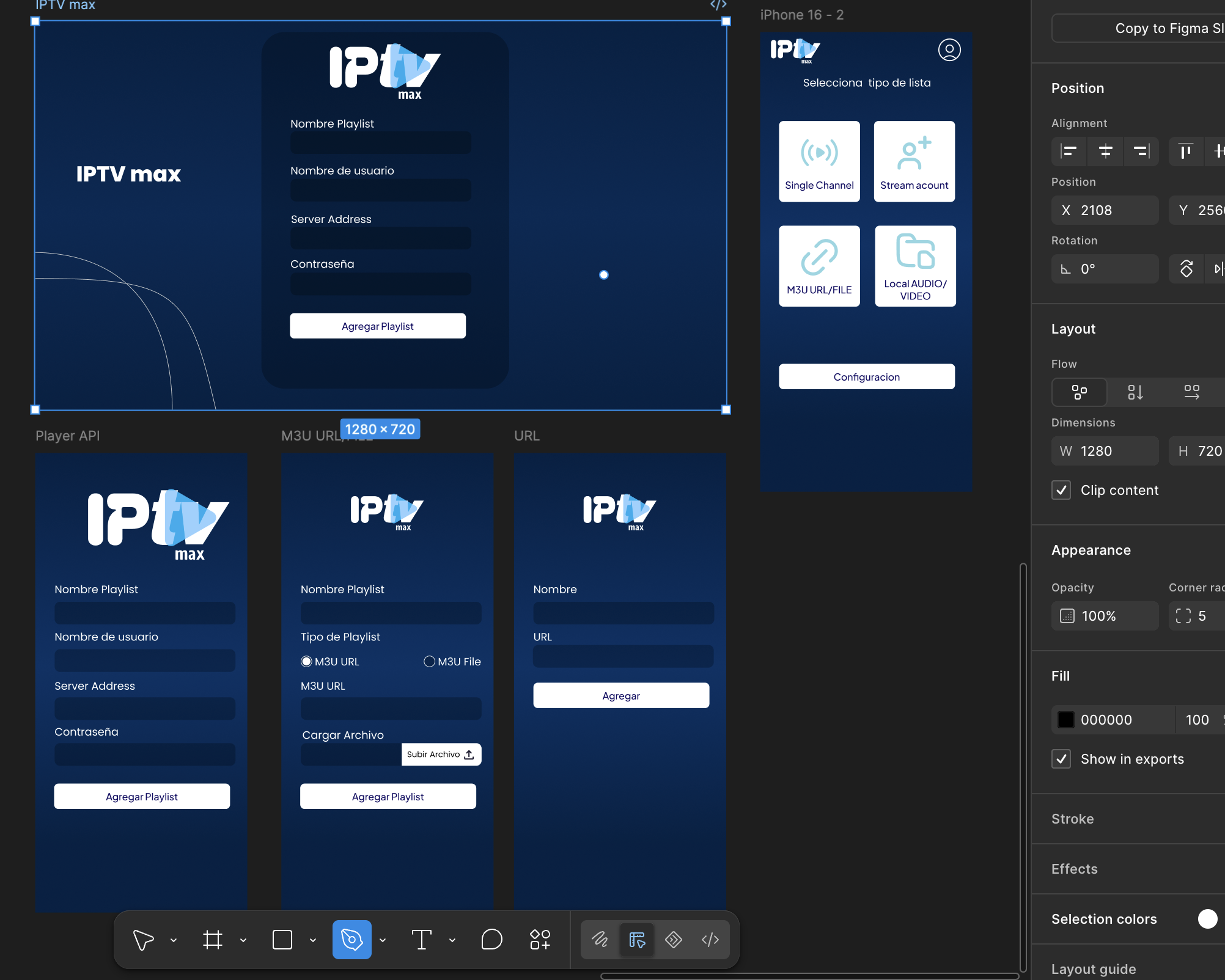The image size is (1225, 980).
Task: Switch to Draw mode icon
Action: [600, 940]
